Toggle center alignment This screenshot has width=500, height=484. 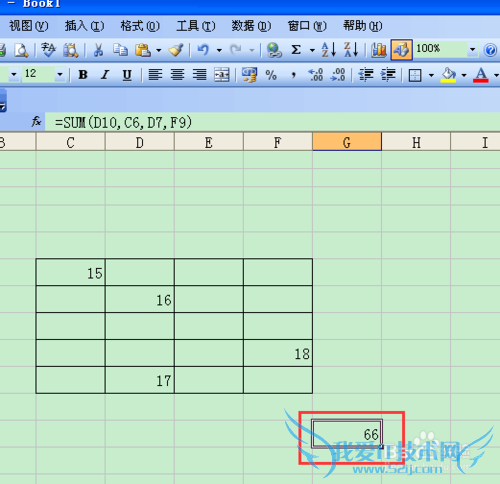177,75
